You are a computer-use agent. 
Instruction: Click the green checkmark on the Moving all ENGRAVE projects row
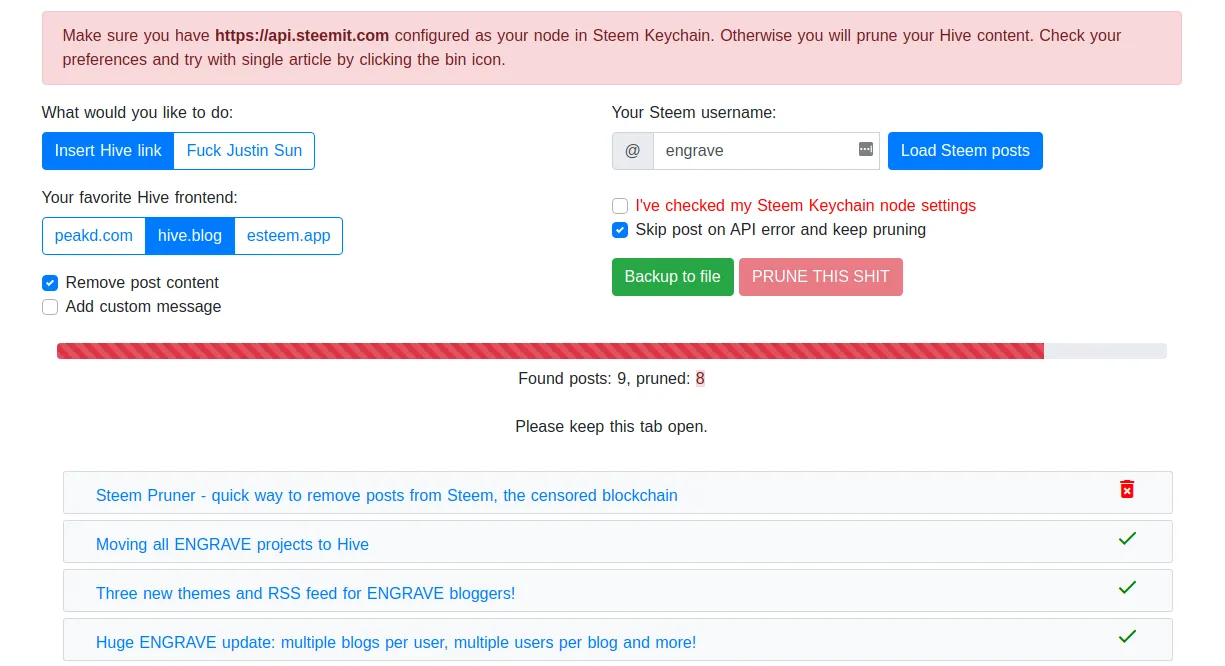[x=1127, y=538]
